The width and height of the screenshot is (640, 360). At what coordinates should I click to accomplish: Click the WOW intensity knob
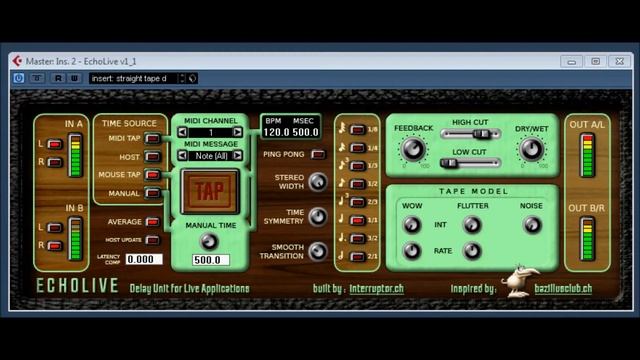tap(411, 224)
